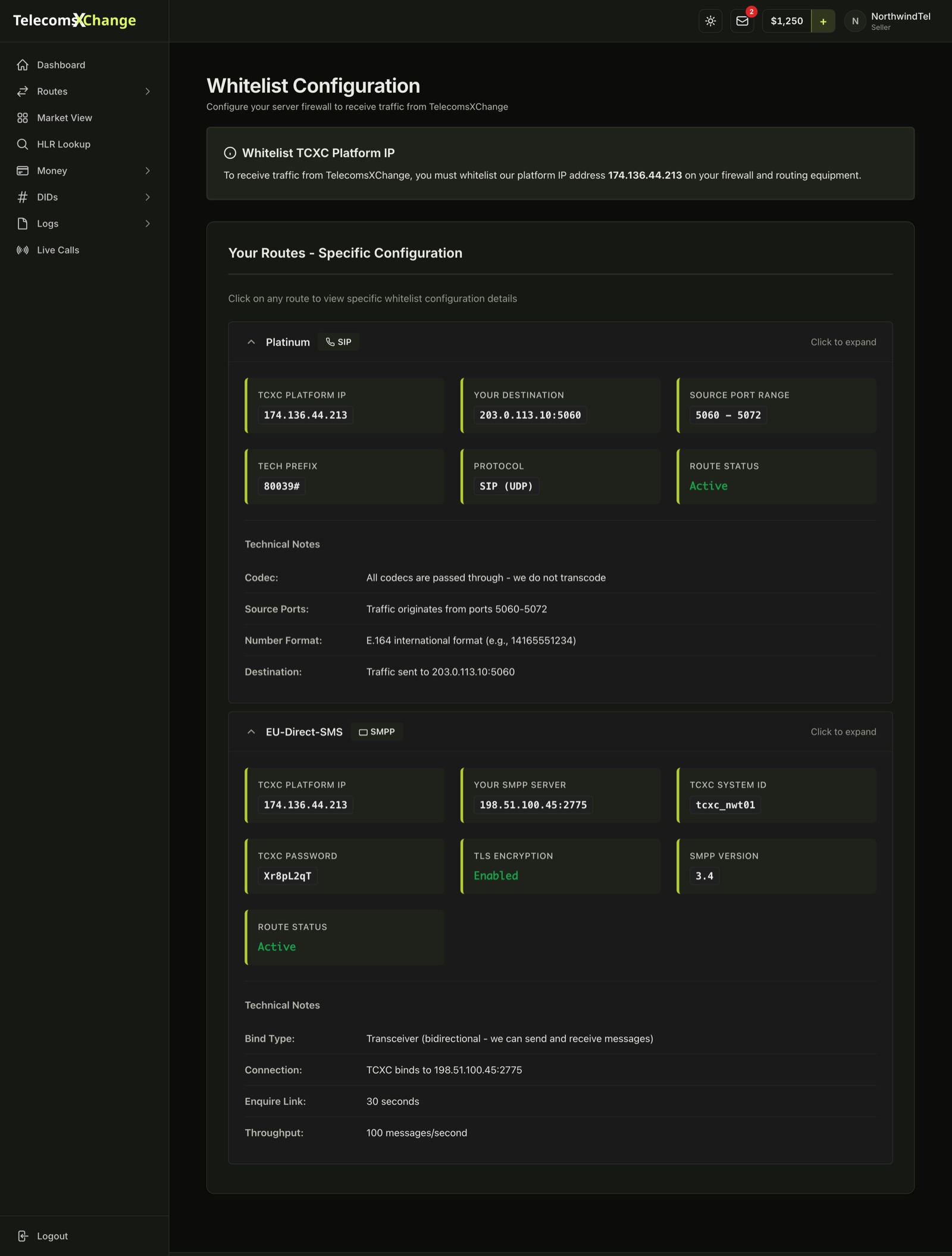Toggle the light/dark theme sun icon
This screenshot has height=1256, width=952.
[x=710, y=21]
